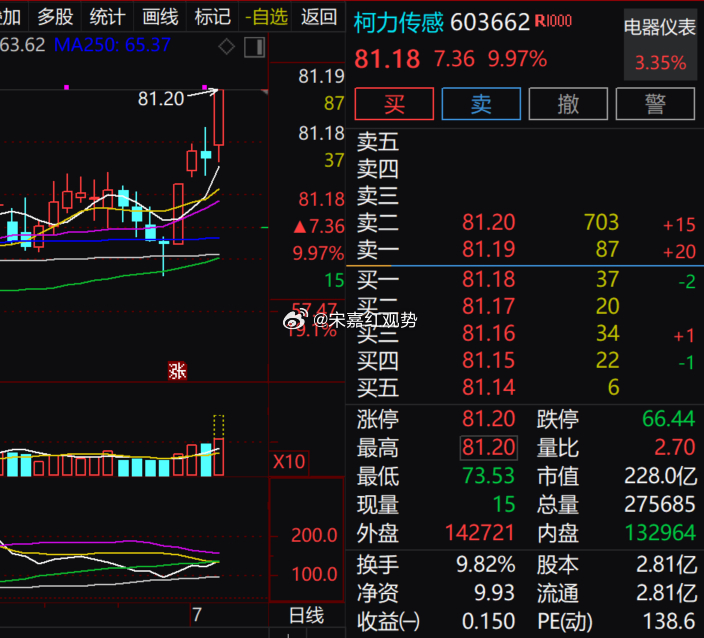
Task: Click stock name 柯力传感
Action: coord(399,22)
